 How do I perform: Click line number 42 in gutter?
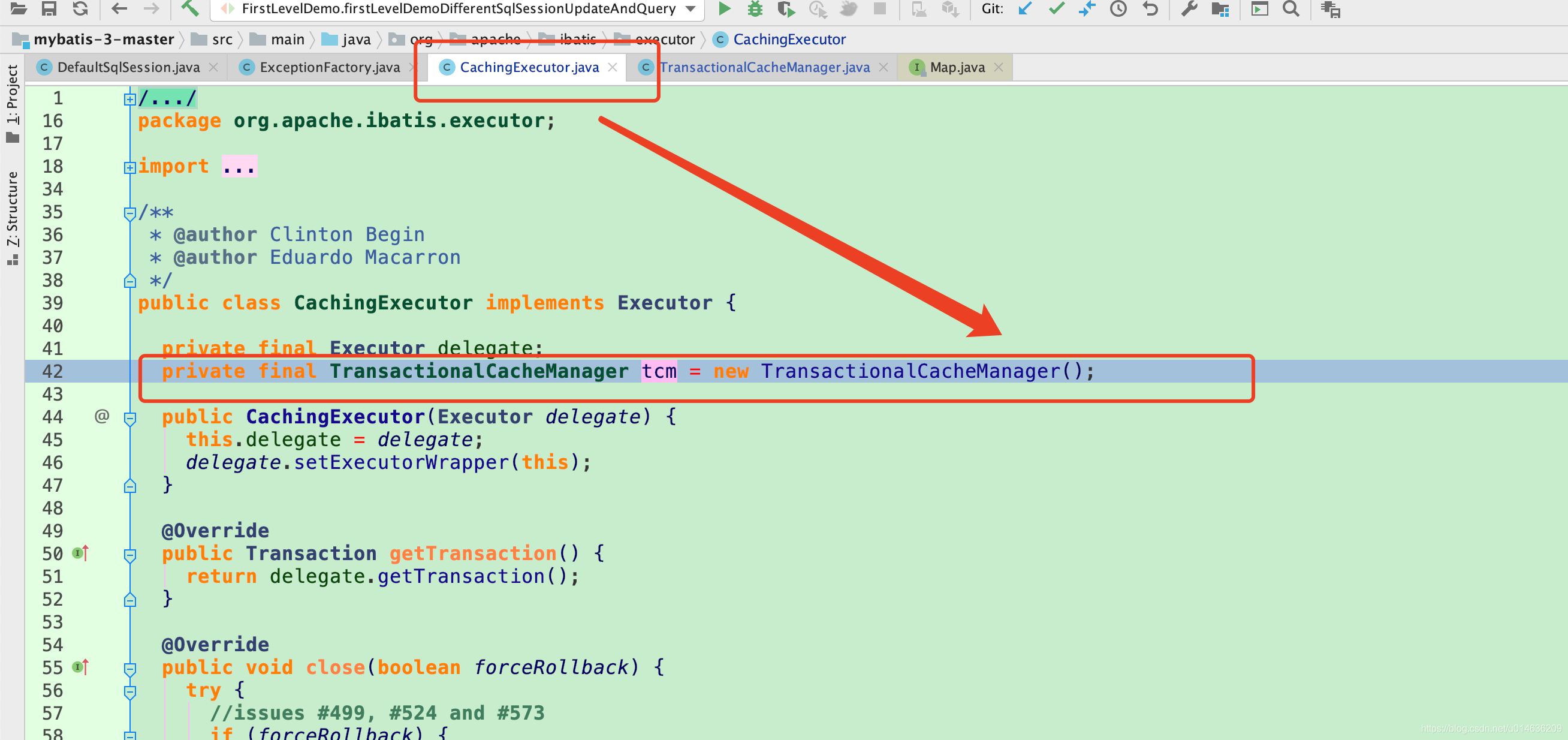(x=52, y=371)
